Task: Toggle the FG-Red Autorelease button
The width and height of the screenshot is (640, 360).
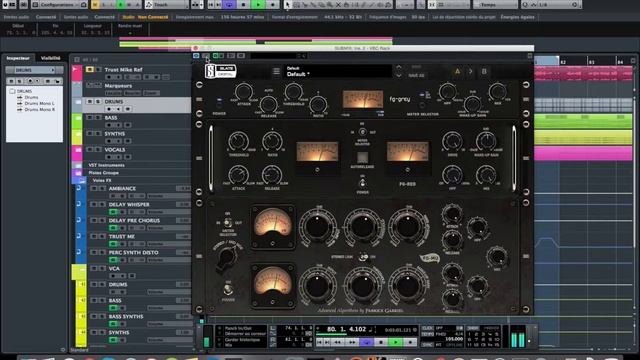Action: pyautogui.click(x=362, y=158)
